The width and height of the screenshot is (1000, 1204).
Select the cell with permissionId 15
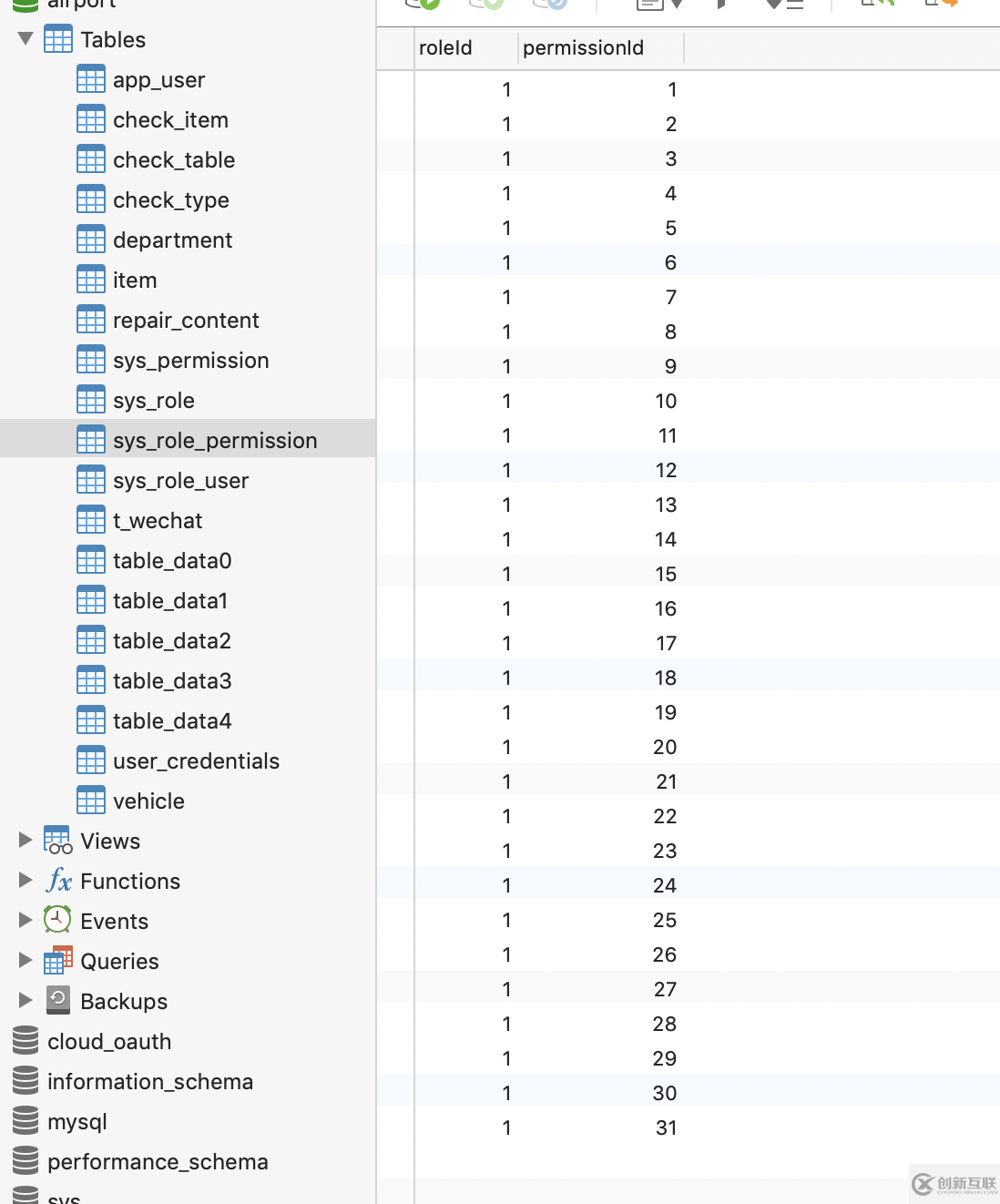(x=601, y=574)
